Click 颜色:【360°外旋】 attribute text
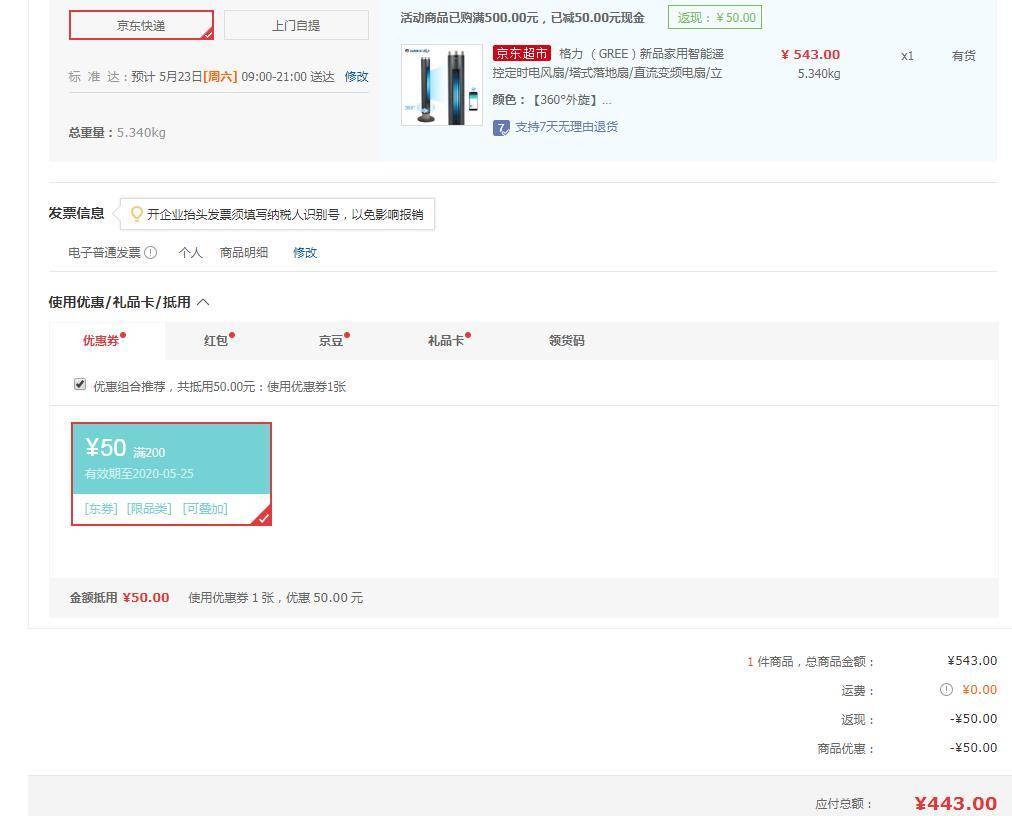1012x816 pixels. 552,100
